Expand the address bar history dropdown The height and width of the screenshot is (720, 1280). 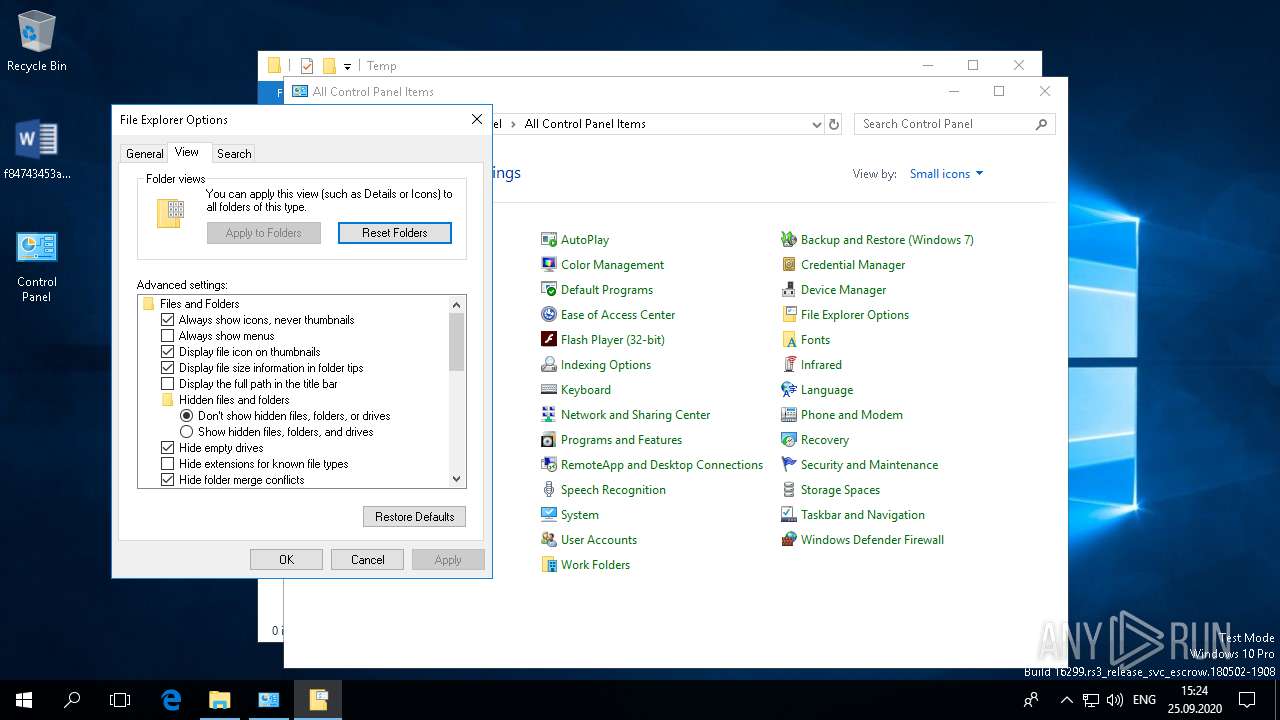click(817, 124)
